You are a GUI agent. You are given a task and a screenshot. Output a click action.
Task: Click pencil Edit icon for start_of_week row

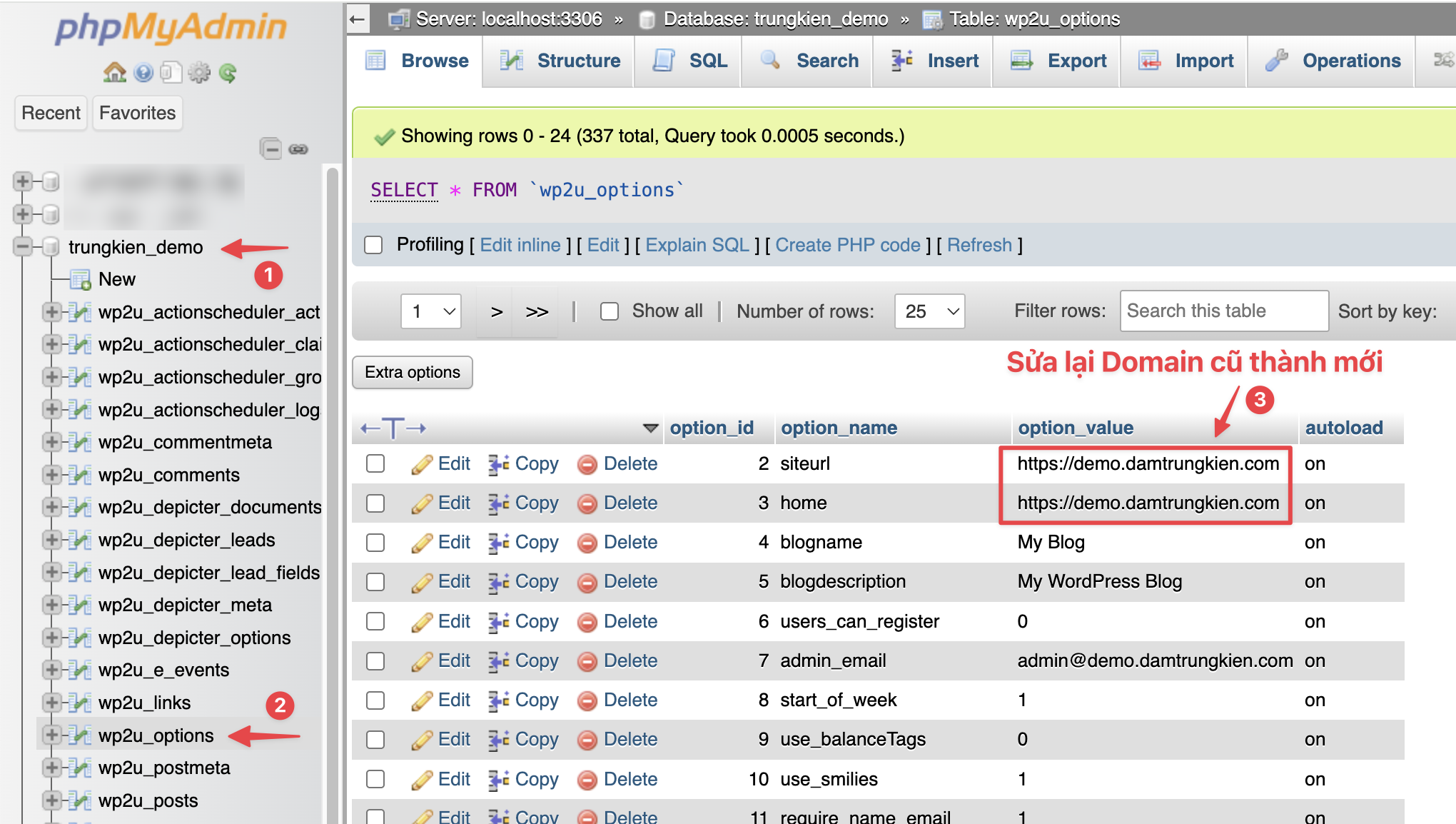422,701
